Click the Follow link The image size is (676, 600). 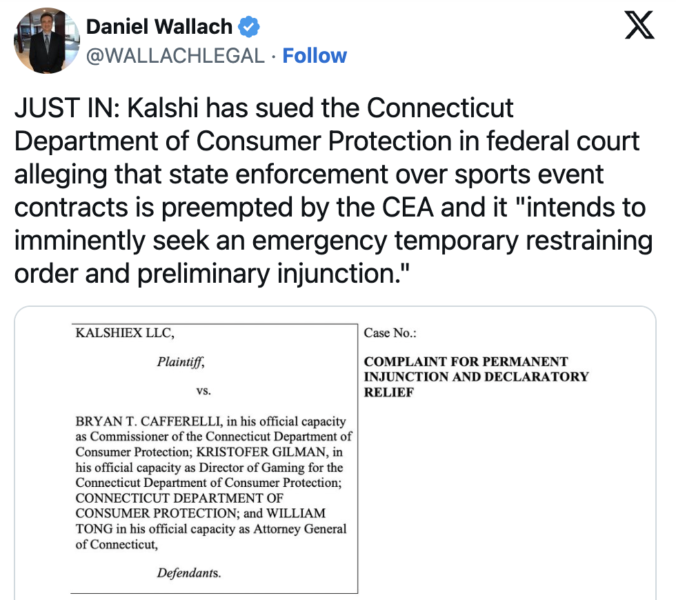point(315,56)
